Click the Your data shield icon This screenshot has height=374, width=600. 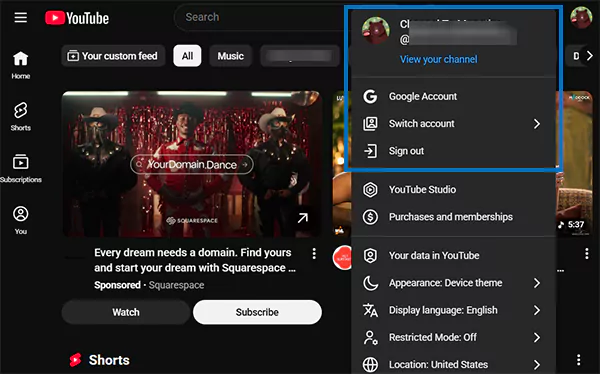pyautogui.click(x=370, y=255)
